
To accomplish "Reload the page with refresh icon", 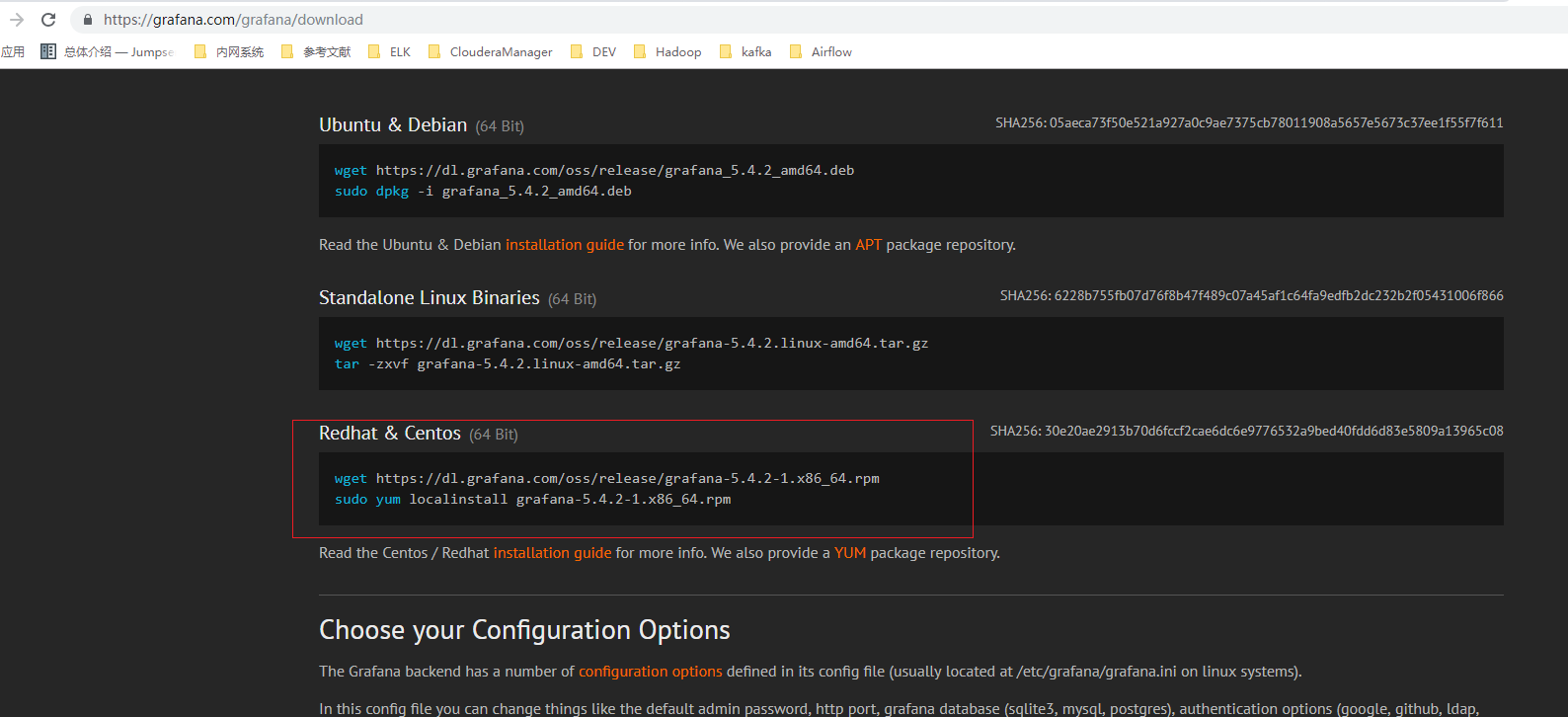I will tap(48, 20).
